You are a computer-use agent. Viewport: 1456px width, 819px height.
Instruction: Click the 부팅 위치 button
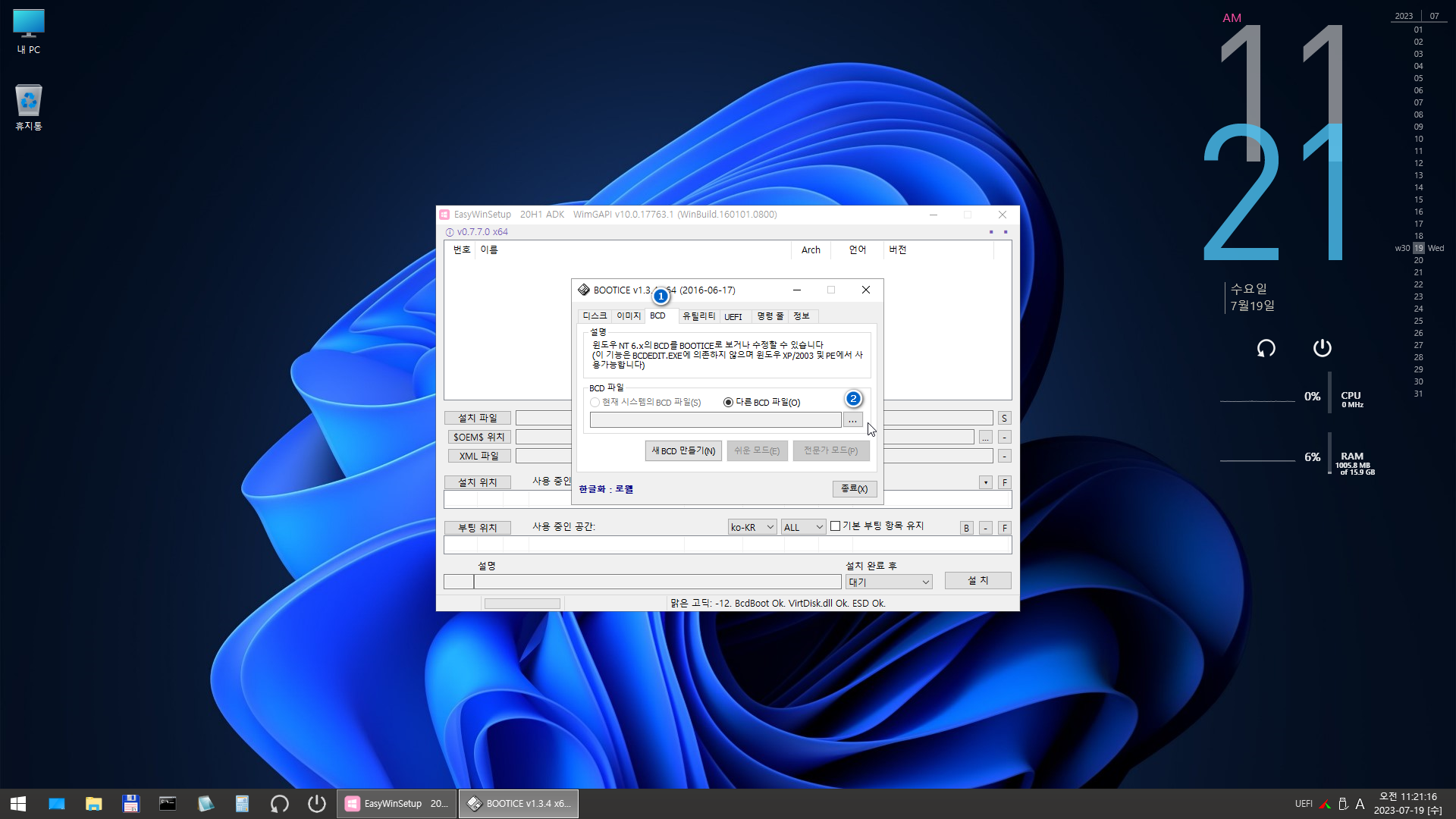click(x=477, y=528)
